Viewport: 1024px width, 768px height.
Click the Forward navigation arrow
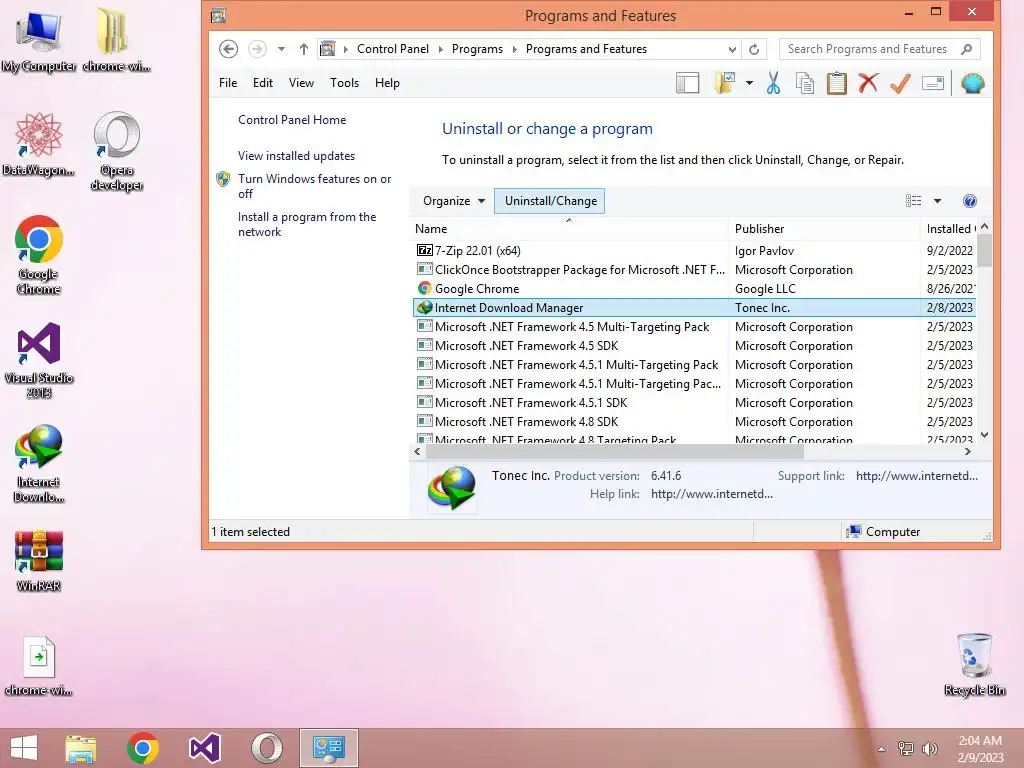(x=257, y=49)
